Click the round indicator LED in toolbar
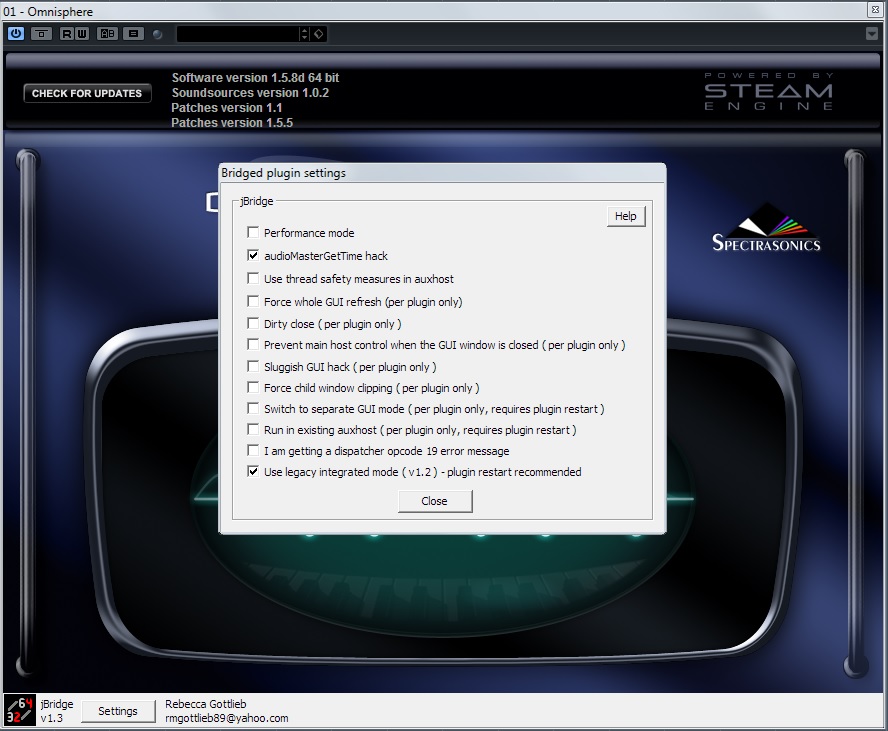The image size is (888, 731). pos(158,35)
